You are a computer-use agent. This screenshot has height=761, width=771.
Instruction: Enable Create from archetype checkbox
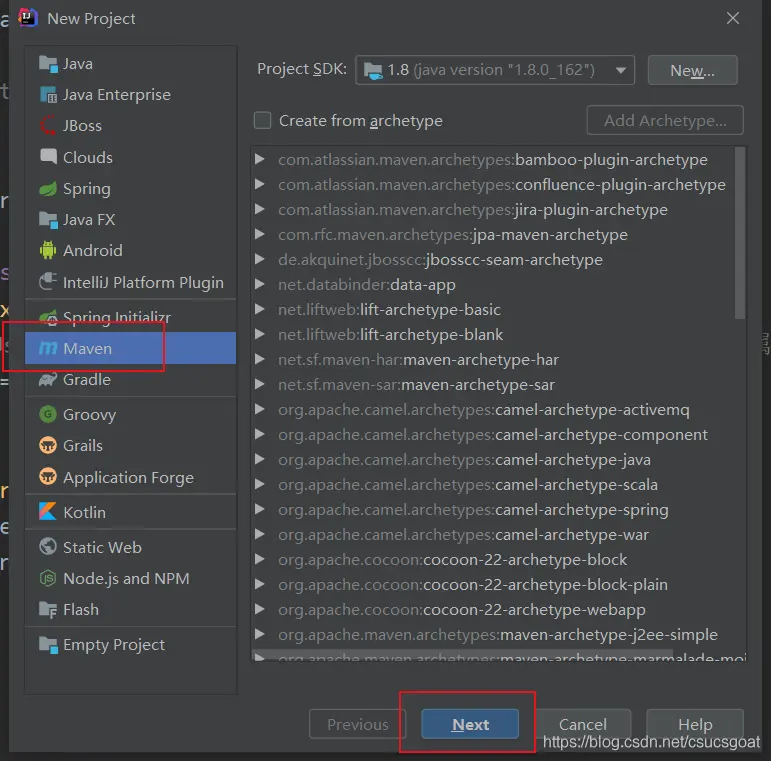pyautogui.click(x=263, y=120)
